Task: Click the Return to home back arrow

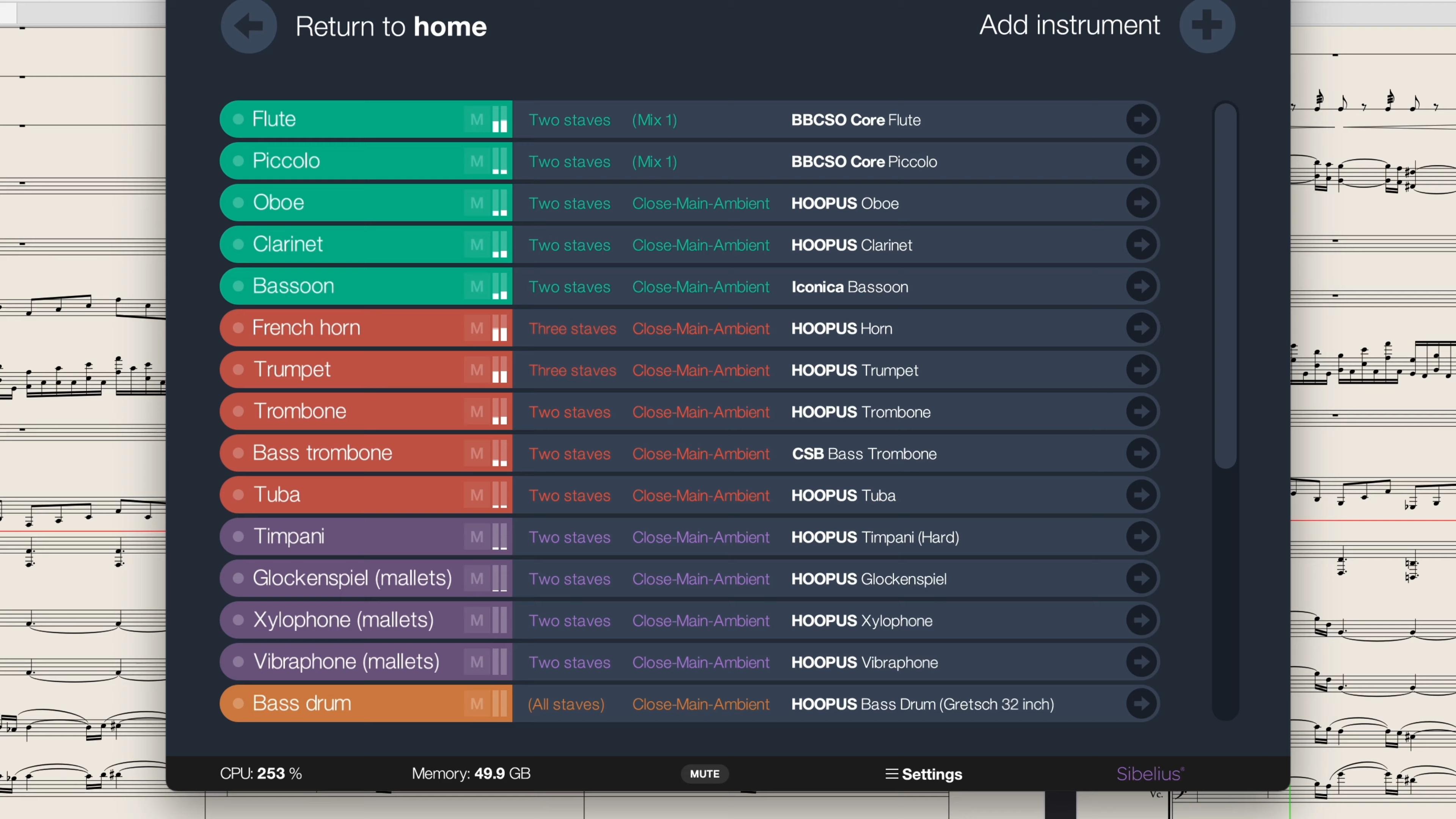Action: (x=249, y=25)
